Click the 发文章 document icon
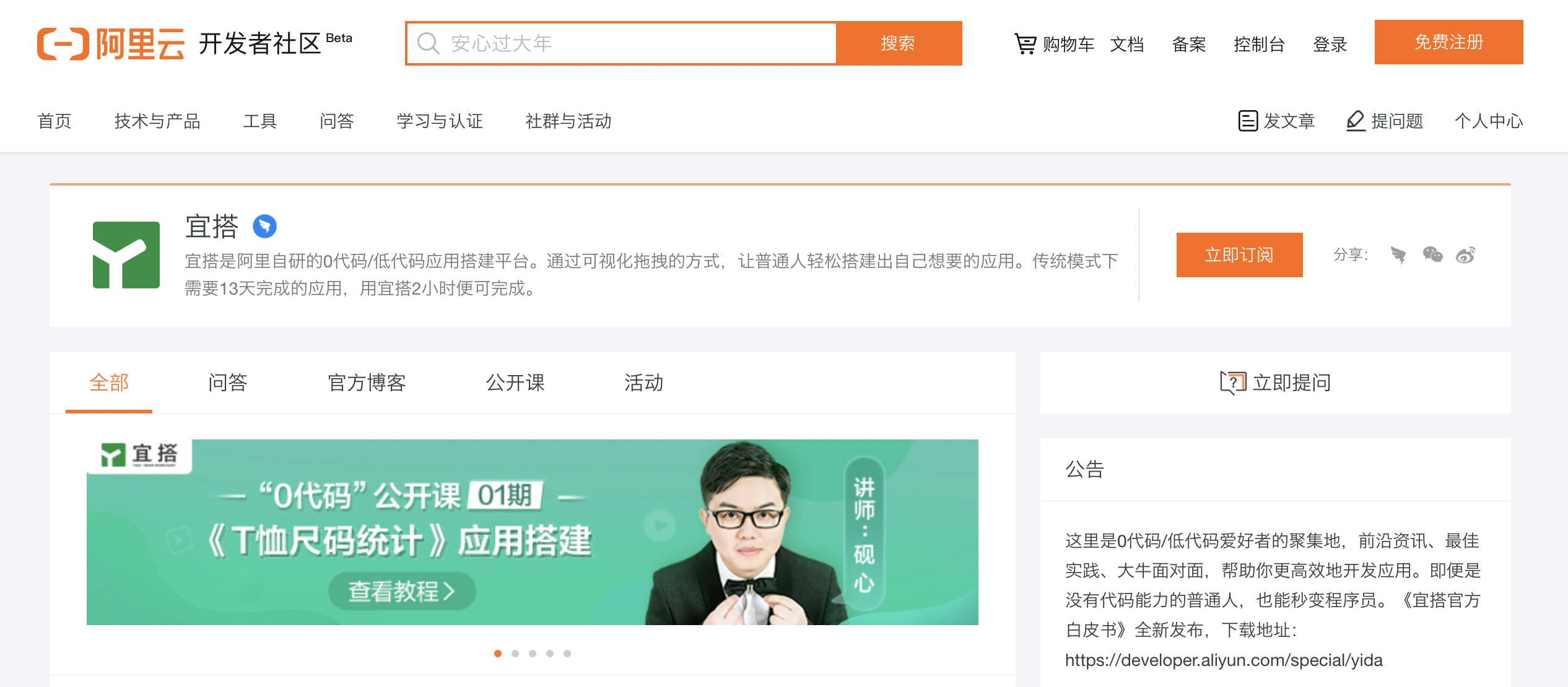The height and width of the screenshot is (687, 1568). coord(1248,121)
